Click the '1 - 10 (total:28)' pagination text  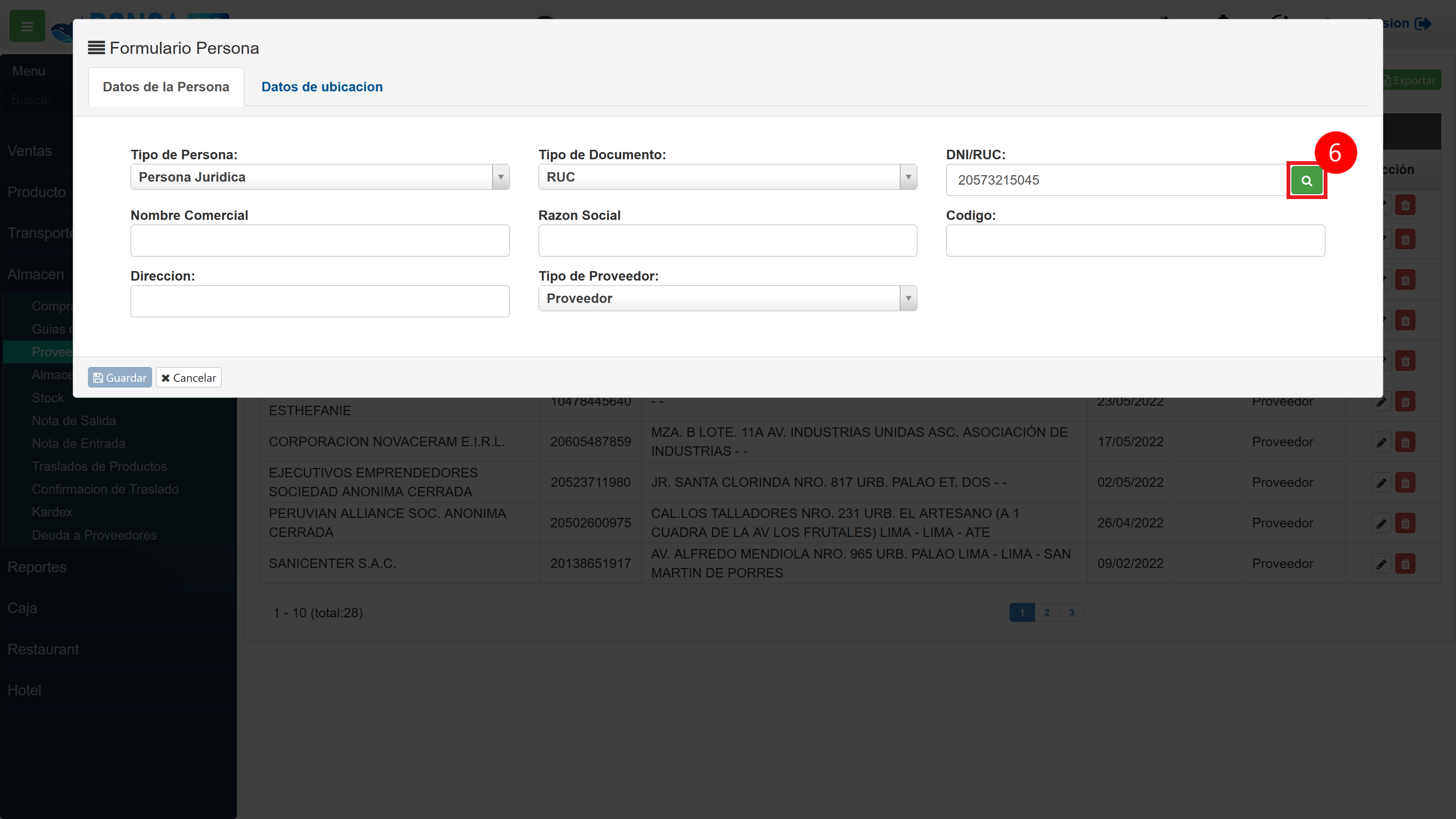[318, 613]
